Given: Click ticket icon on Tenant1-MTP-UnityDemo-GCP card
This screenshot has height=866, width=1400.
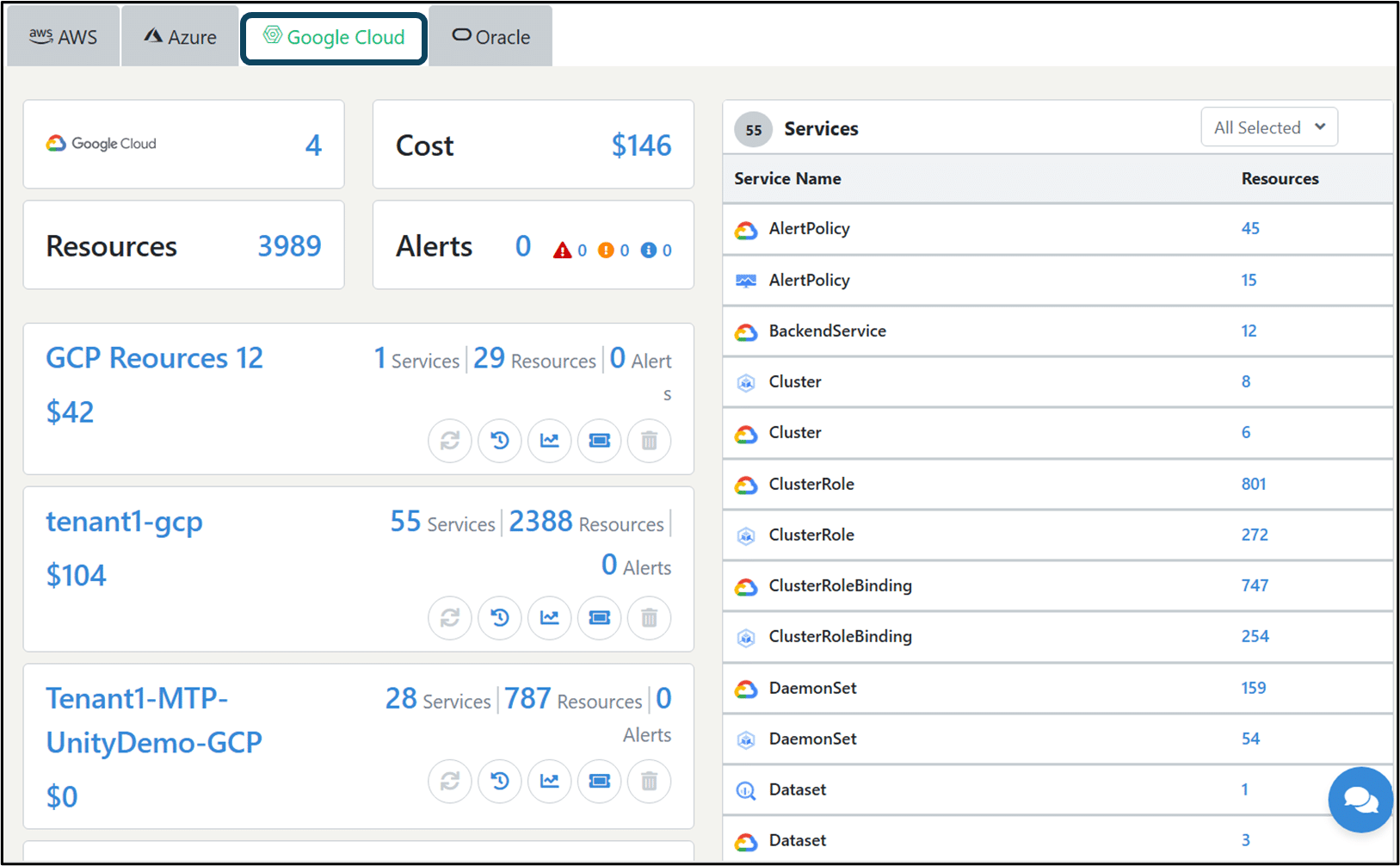Looking at the screenshot, I should [600, 782].
